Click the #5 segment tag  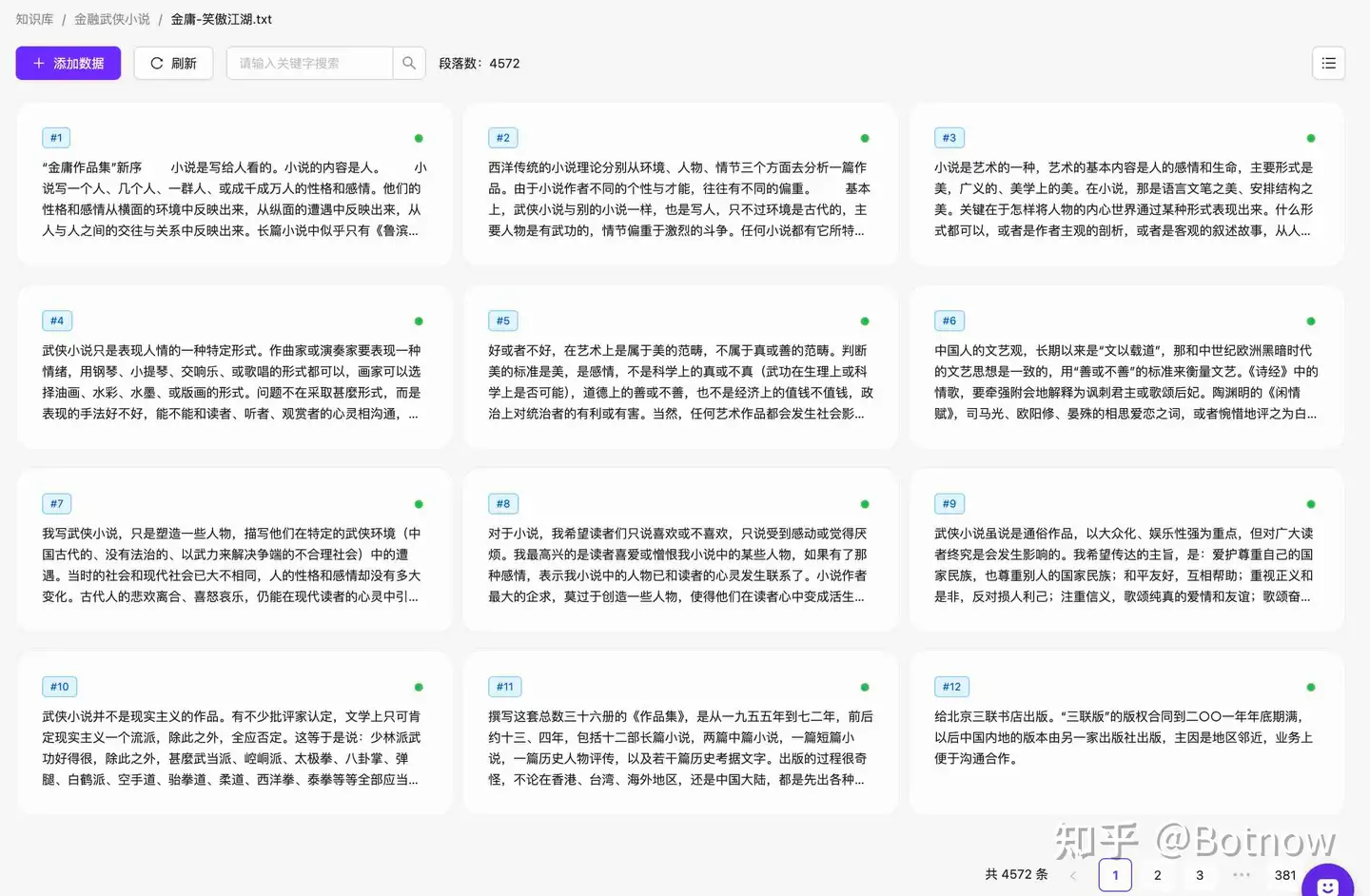[503, 321]
